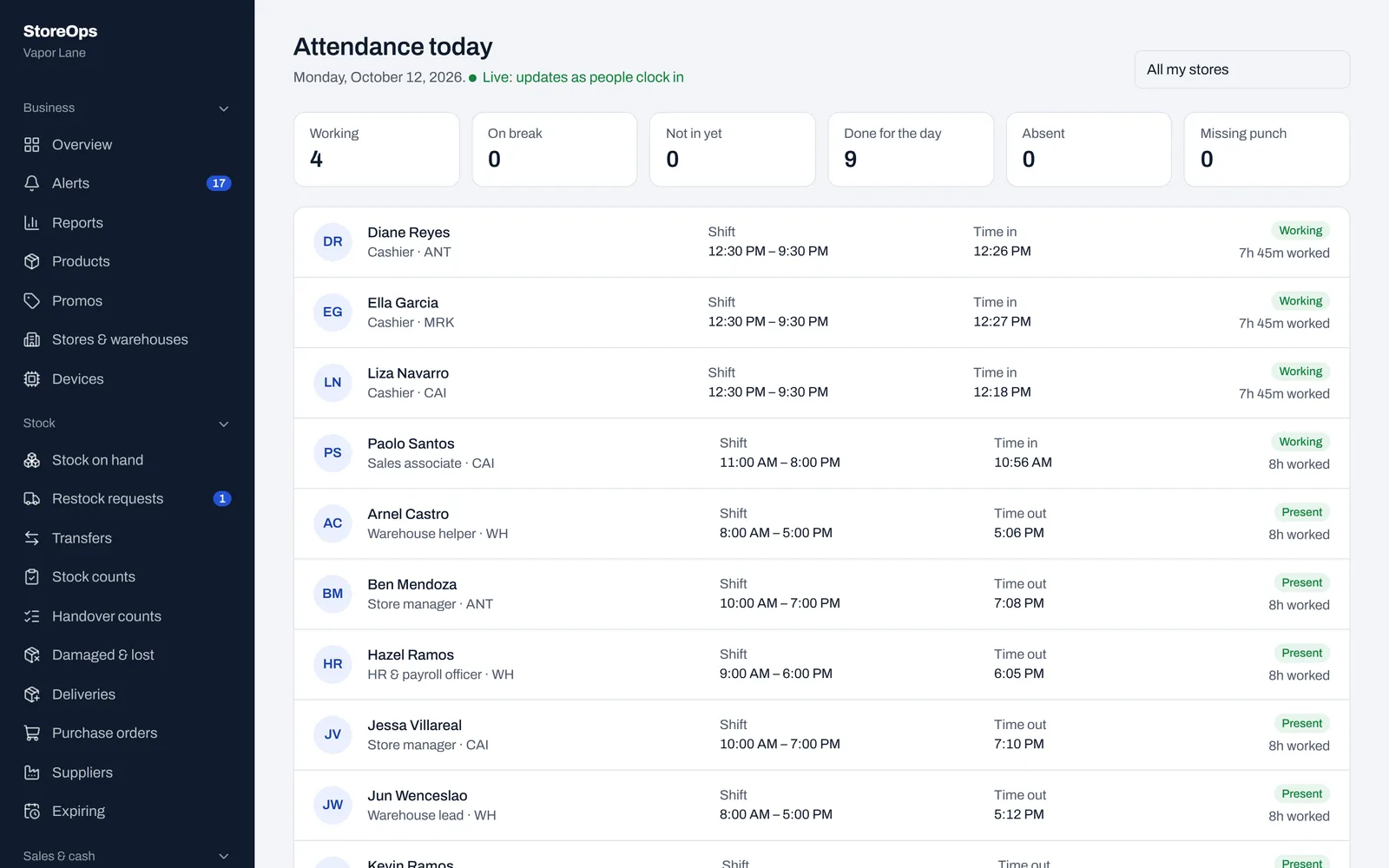Open the Deliveries sidebar item
This screenshot has width=1389, height=868.
pos(127,694)
